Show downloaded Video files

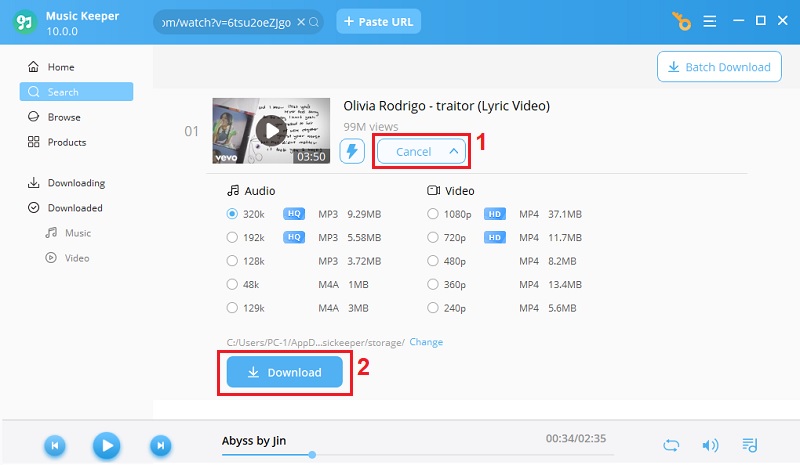pos(67,258)
